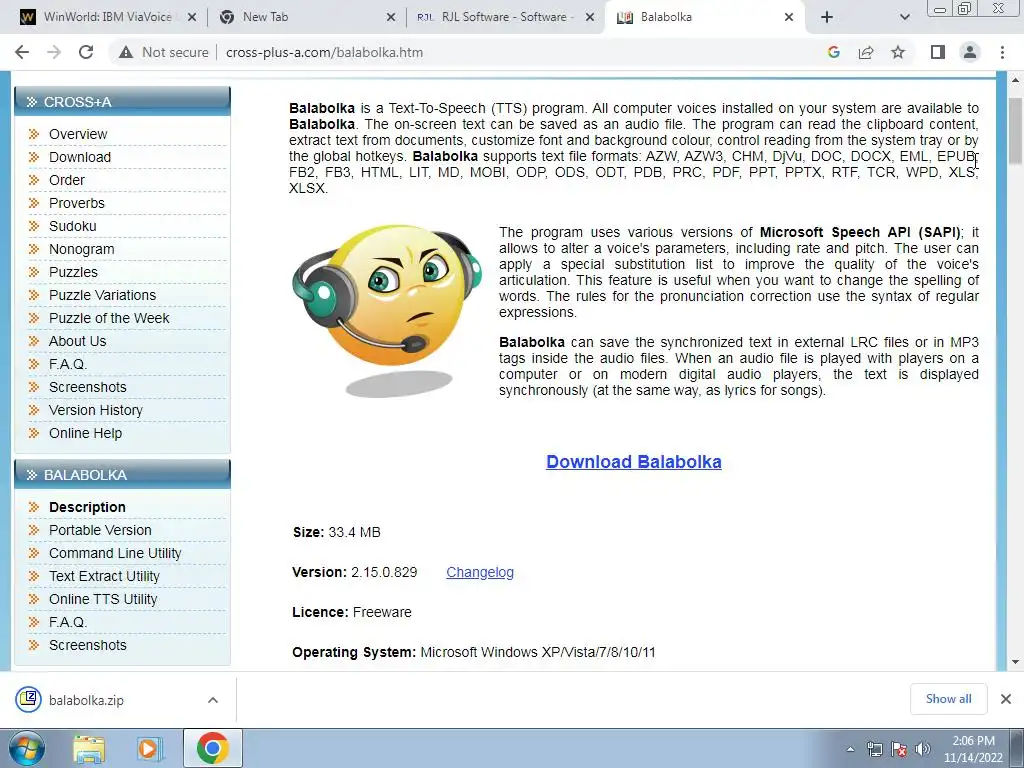The image size is (1024, 768).
Task: Open F.A.Q. in Balabolka section
Action: [68, 622]
